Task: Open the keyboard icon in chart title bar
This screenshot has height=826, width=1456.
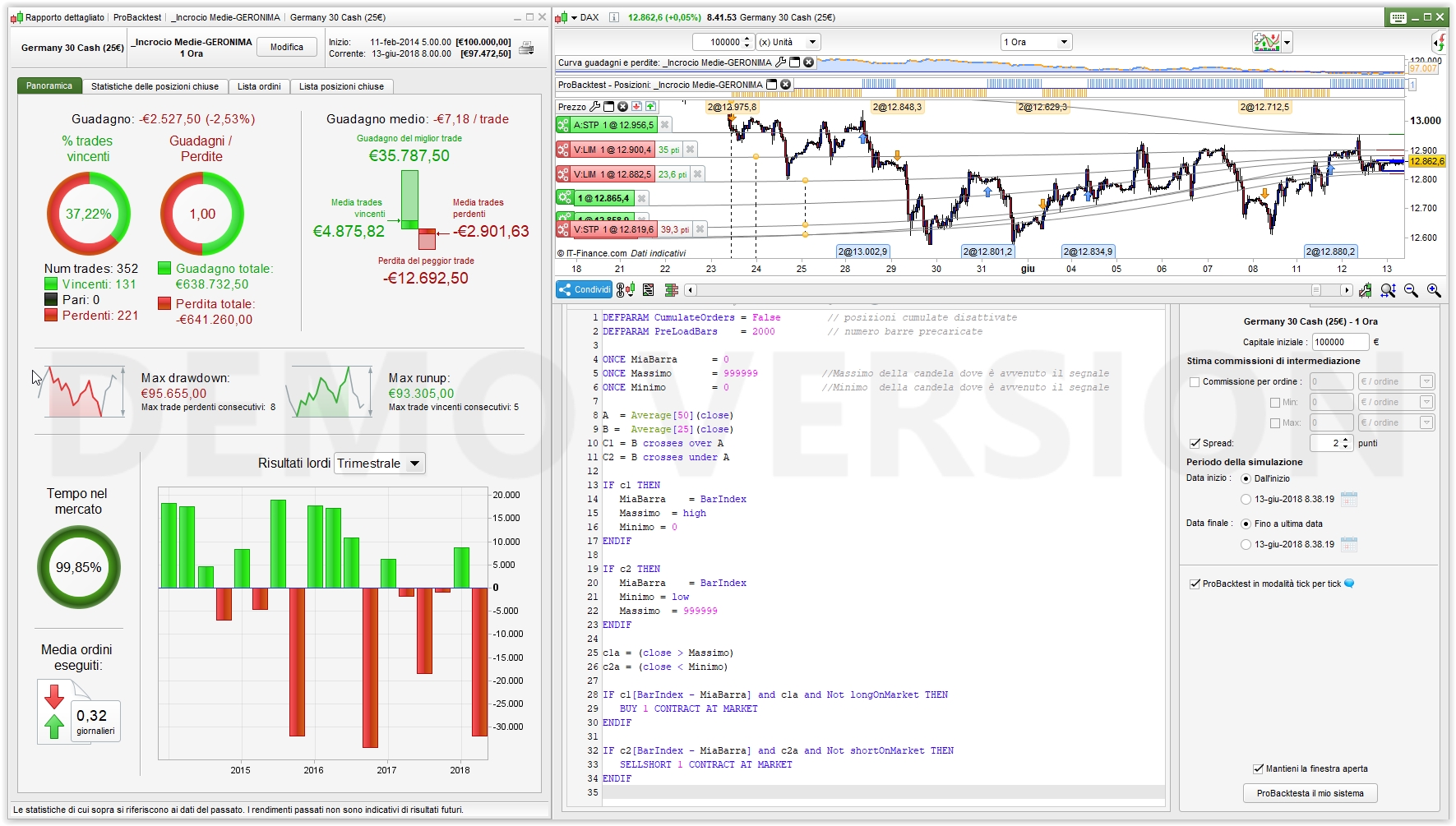Action: (1398, 17)
